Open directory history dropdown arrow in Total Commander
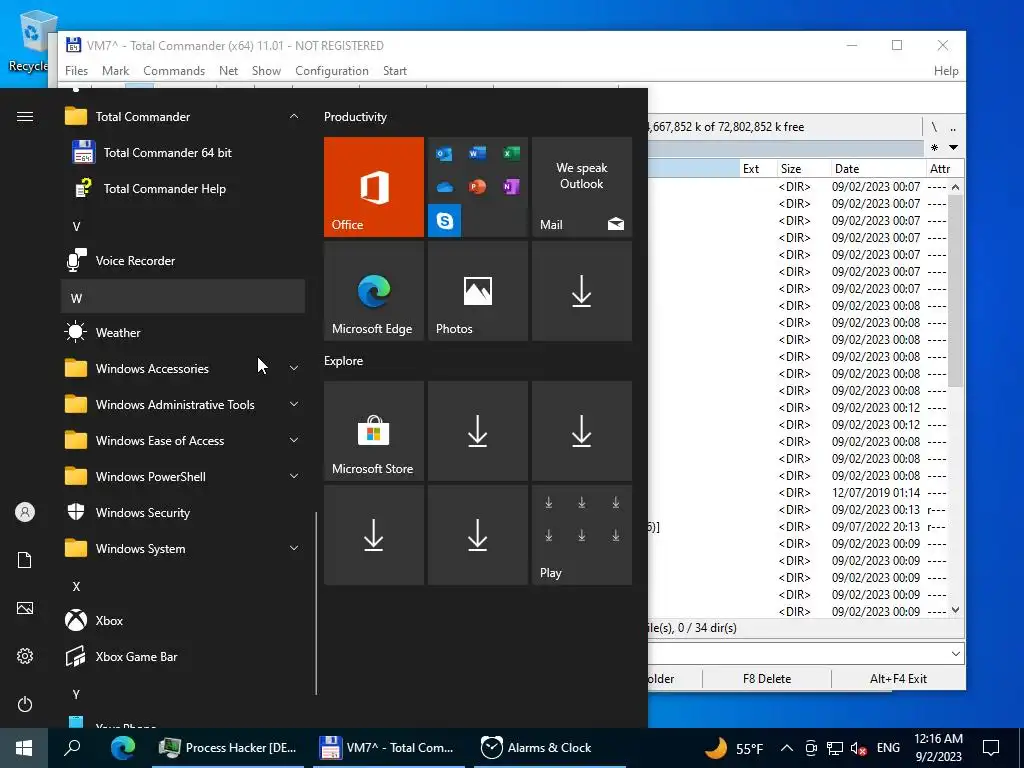 (x=953, y=148)
